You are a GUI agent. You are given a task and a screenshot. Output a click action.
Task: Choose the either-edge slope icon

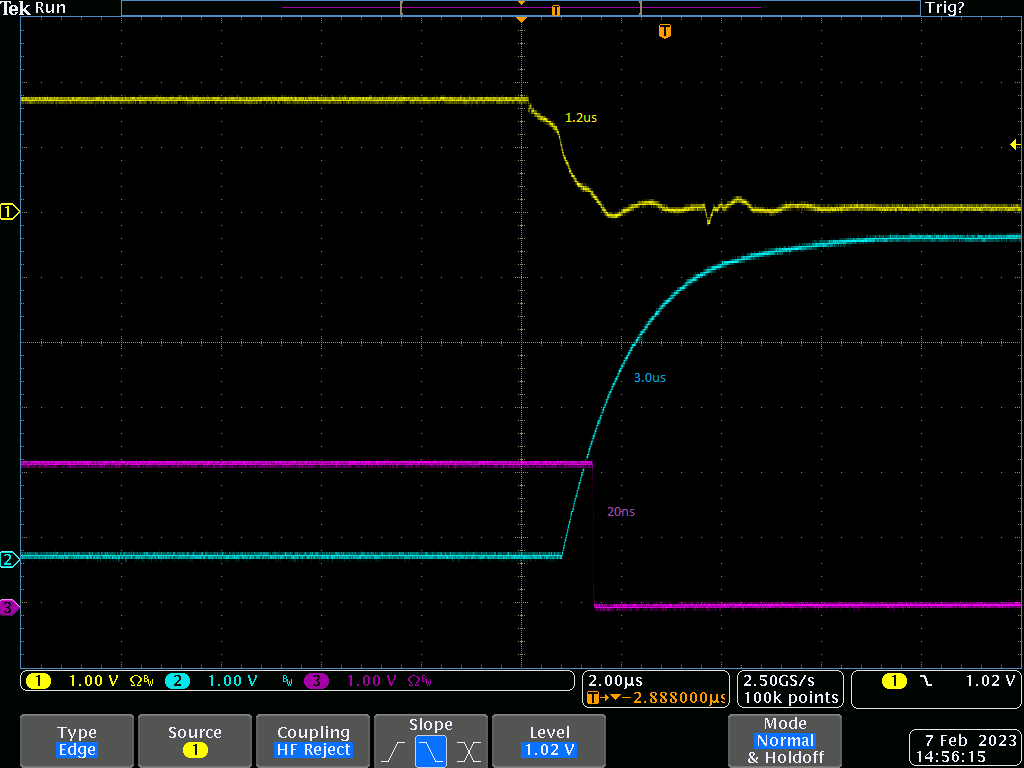pyautogui.click(x=469, y=750)
